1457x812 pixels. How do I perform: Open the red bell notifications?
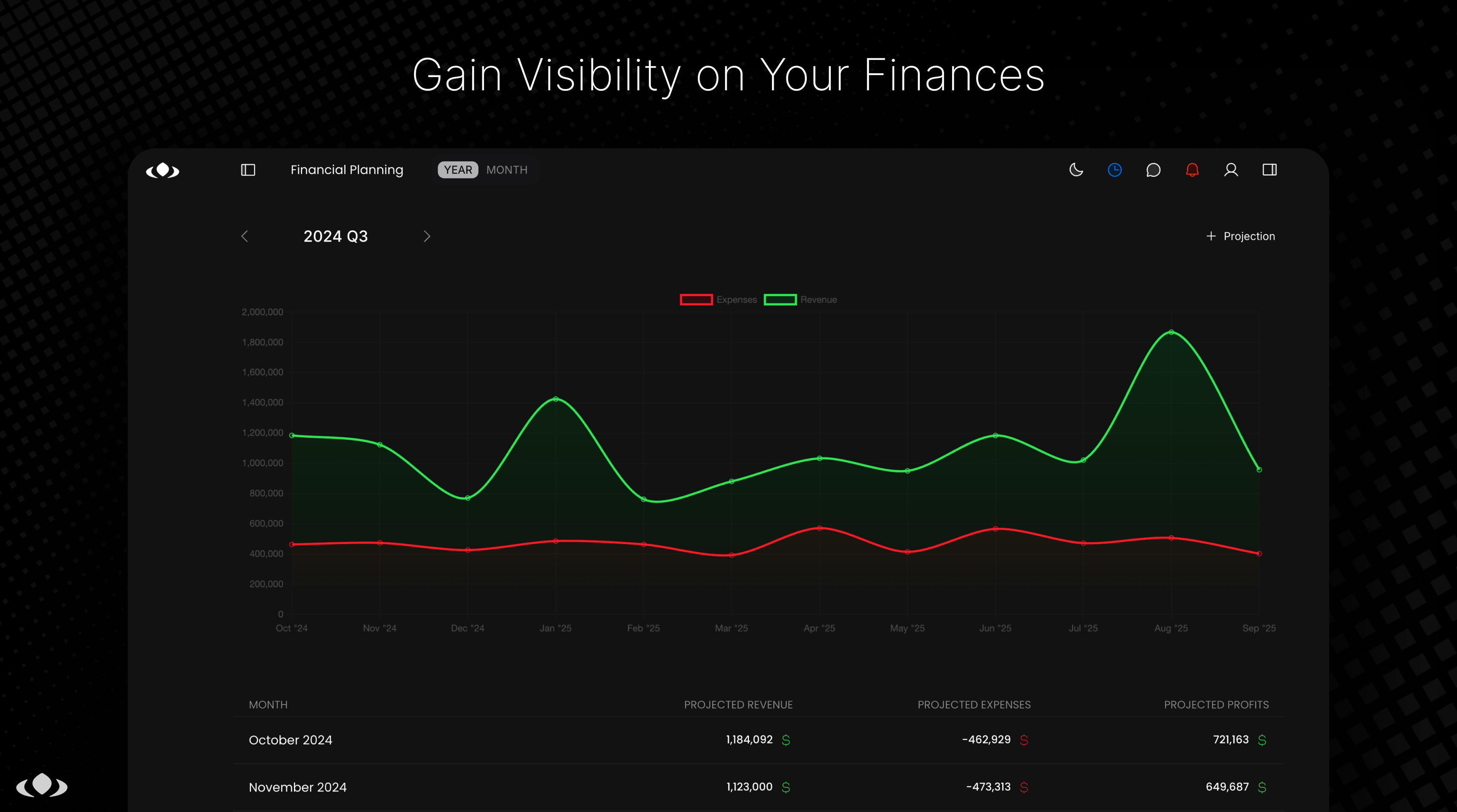point(1192,170)
